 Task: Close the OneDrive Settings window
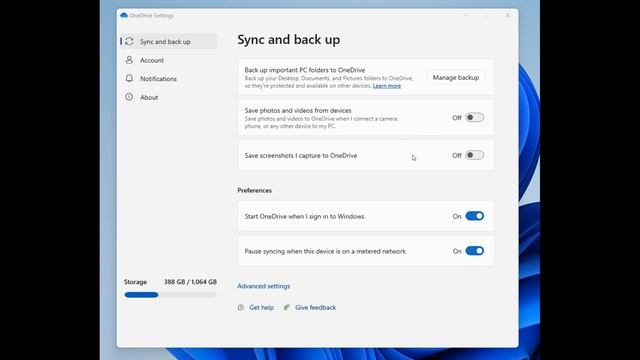point(508,16)
